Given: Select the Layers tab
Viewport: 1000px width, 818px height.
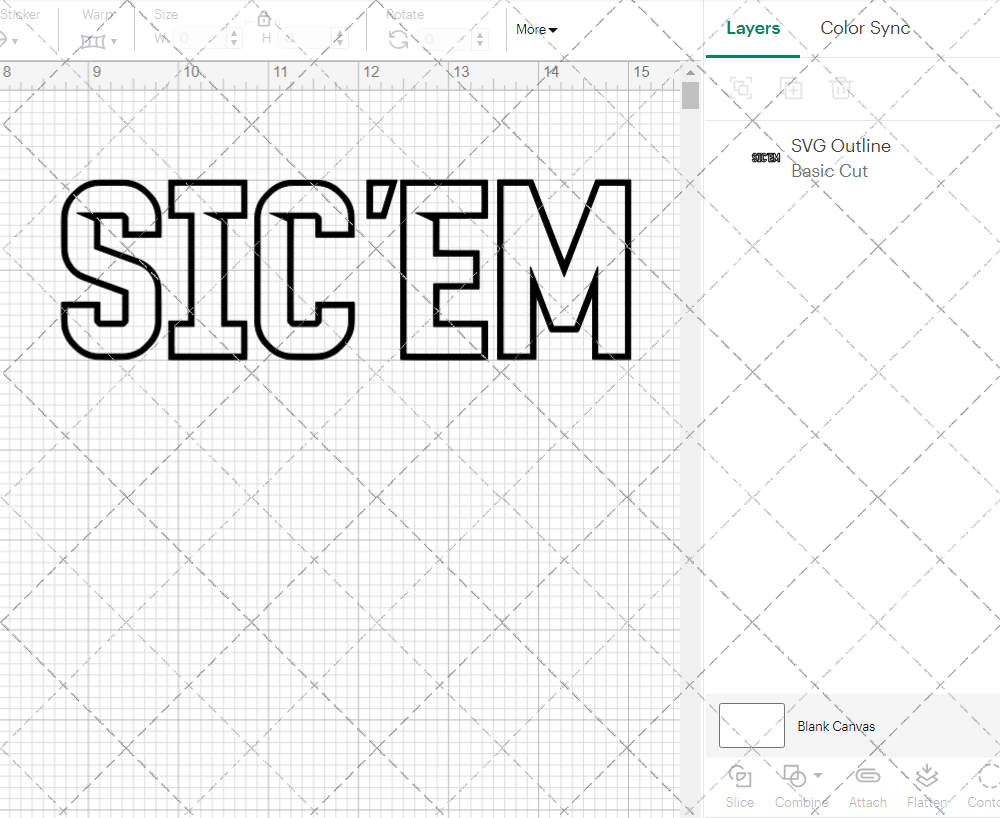Looking at the screenshot, I should pyautogui.click(x=753, y=28).
